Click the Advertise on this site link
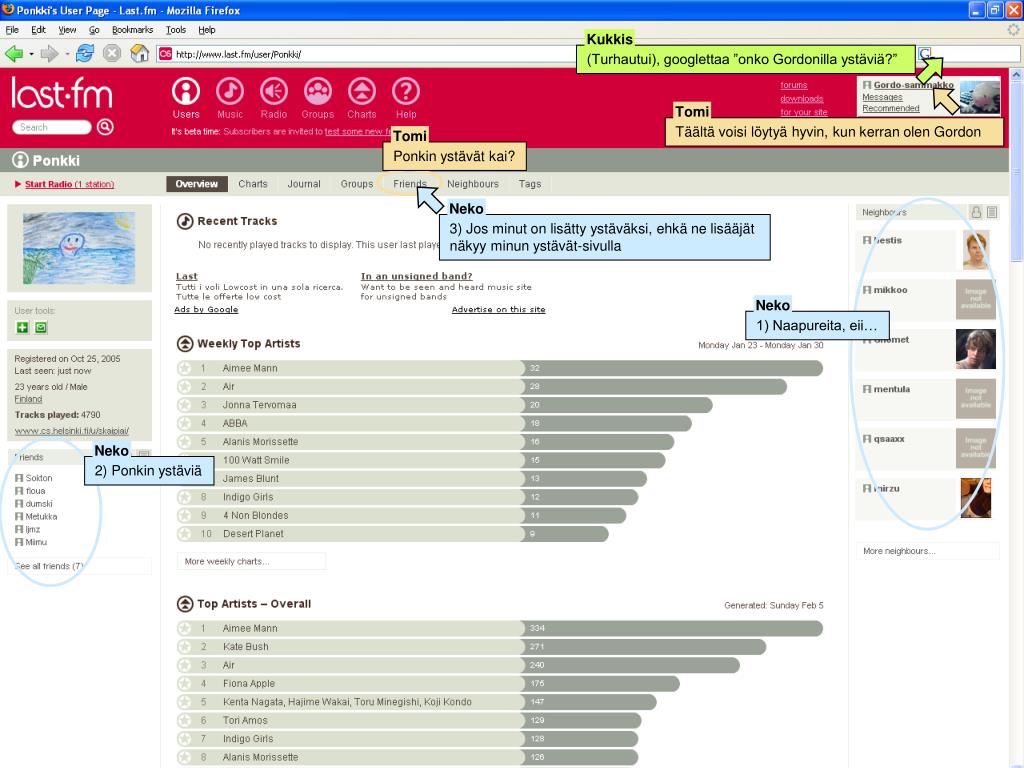The image size is (1024, 768). 498,310
